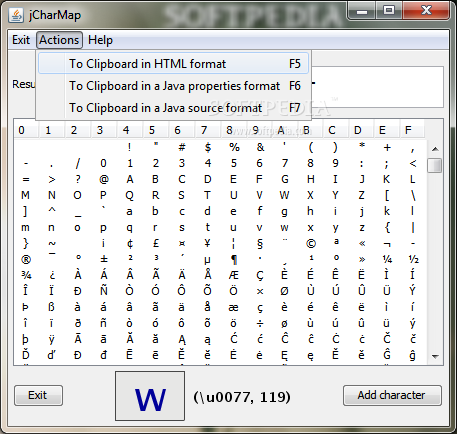Click the Add character button
Image resolution: width=457 pixels, height=434 pixels.
[392, 395]
